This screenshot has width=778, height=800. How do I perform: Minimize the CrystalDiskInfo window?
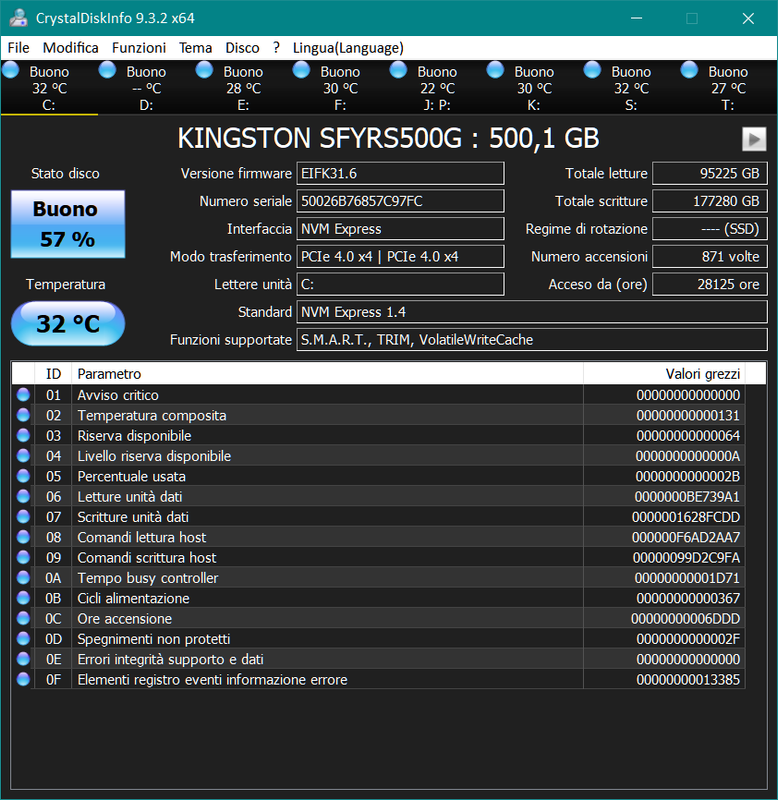(636, 18)
